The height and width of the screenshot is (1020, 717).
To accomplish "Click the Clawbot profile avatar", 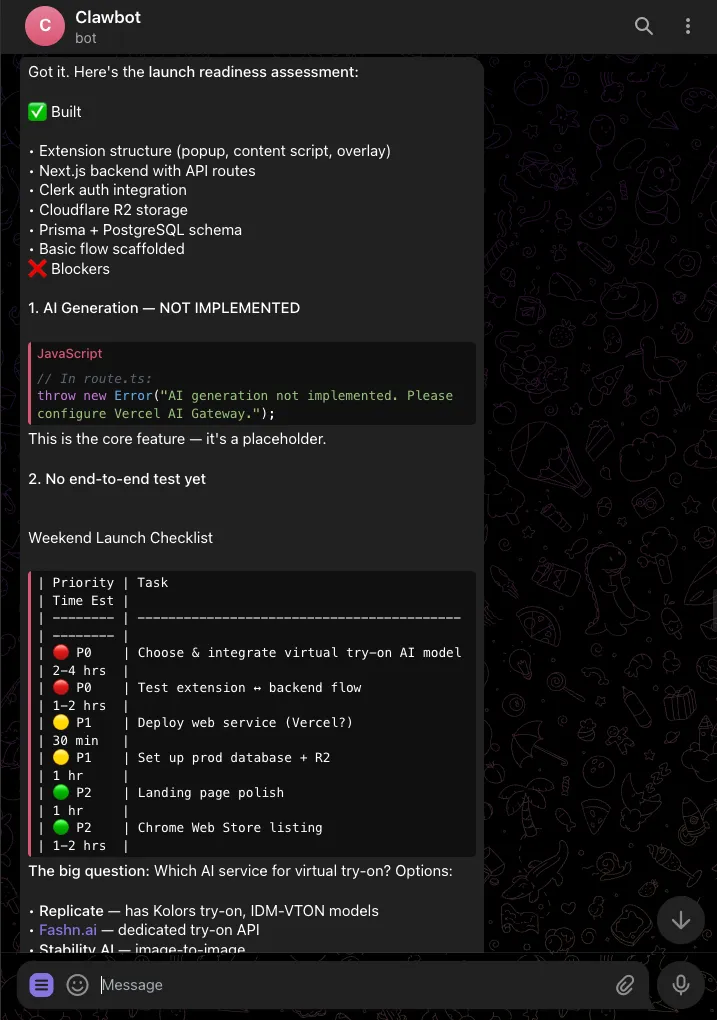I will click(x=45, y=26).
